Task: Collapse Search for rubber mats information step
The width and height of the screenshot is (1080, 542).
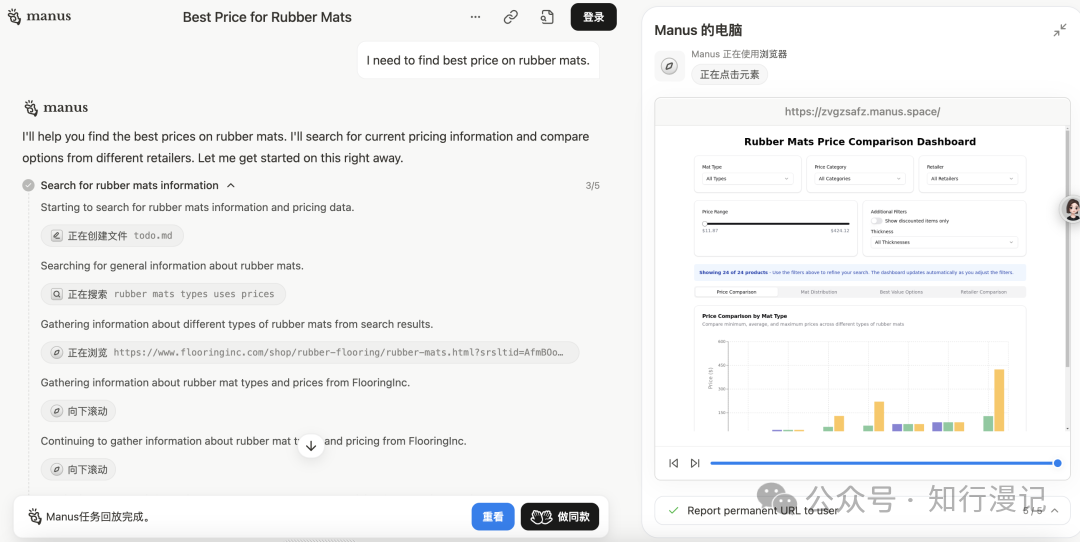Action: click(x=231, y=185)
